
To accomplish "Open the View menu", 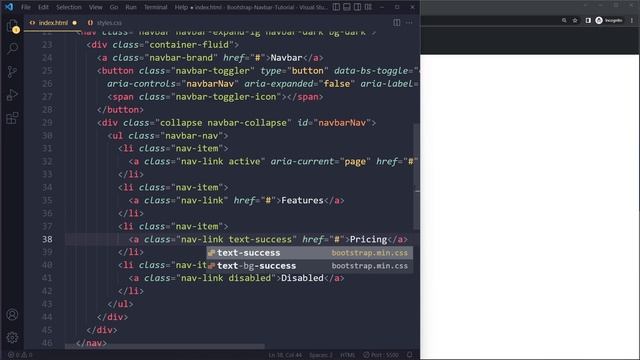I will coord(96,7).
